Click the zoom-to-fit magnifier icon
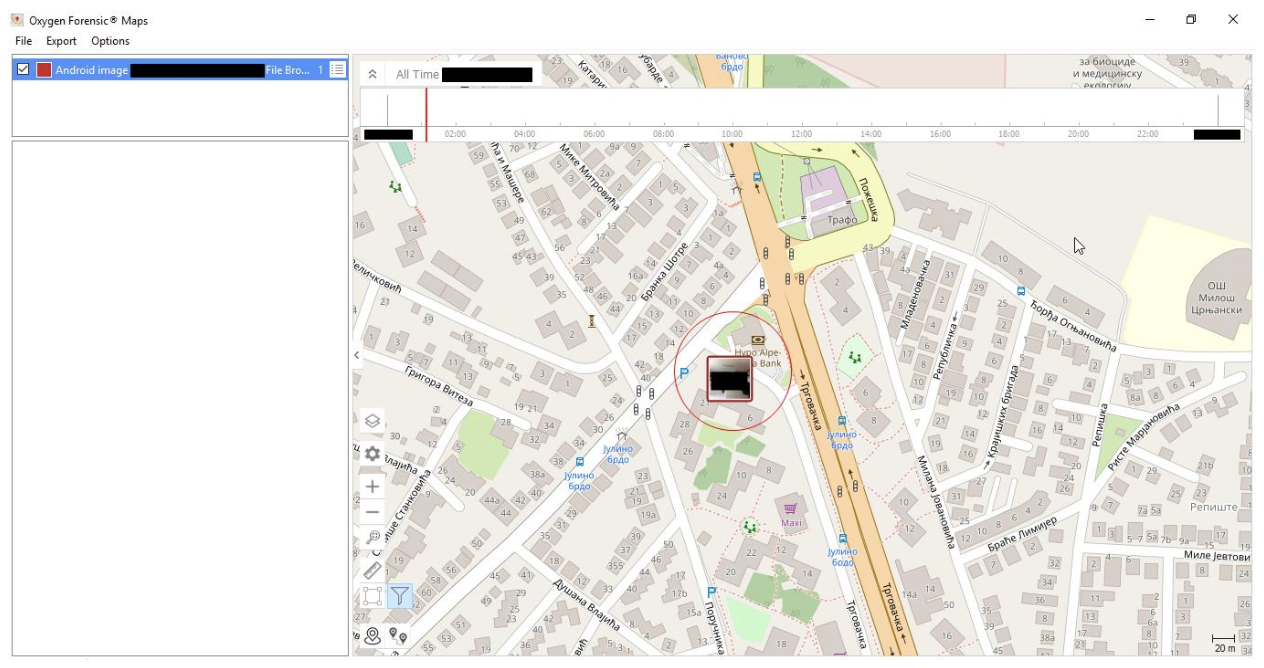 point(374,537)
